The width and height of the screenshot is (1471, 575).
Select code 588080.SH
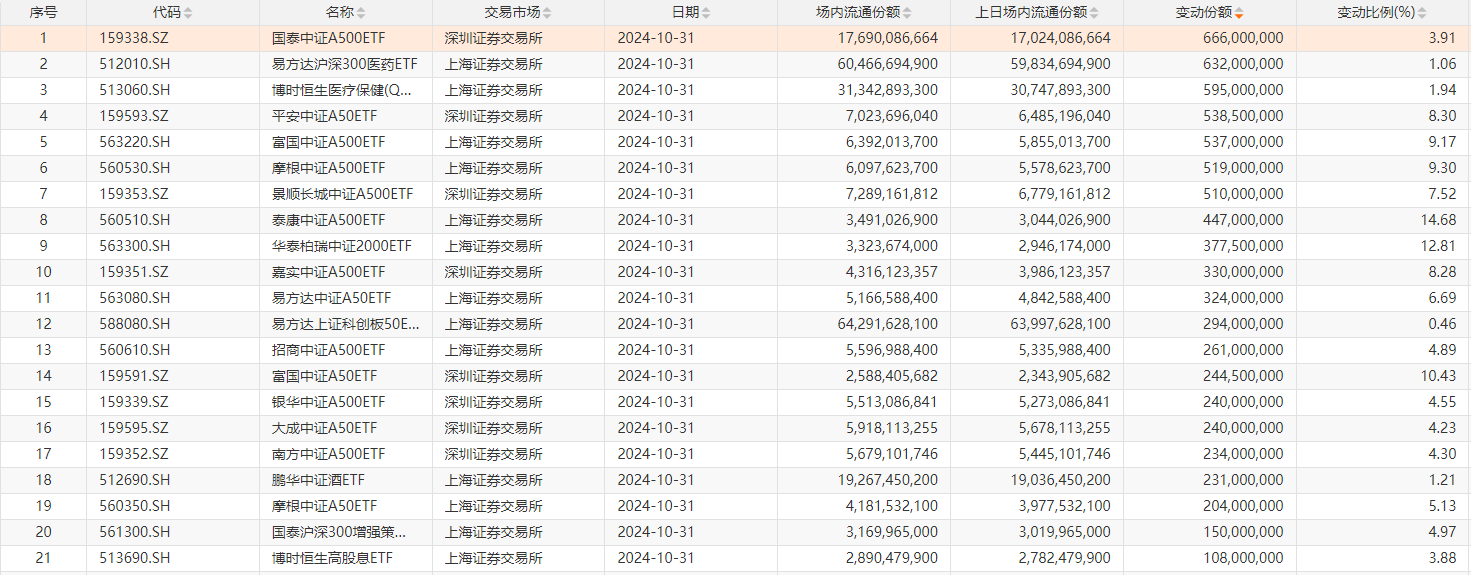point(134,324)
